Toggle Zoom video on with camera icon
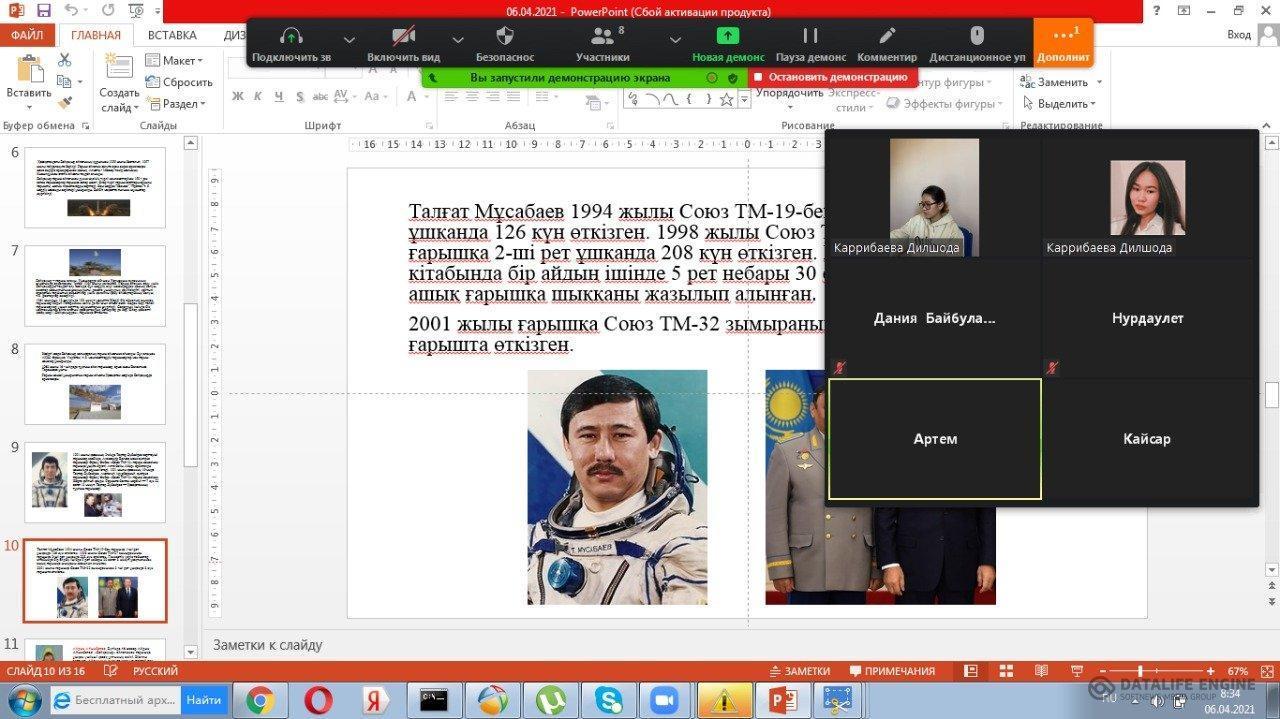Viewport: 1280px width, 719px height. (403, 37)
